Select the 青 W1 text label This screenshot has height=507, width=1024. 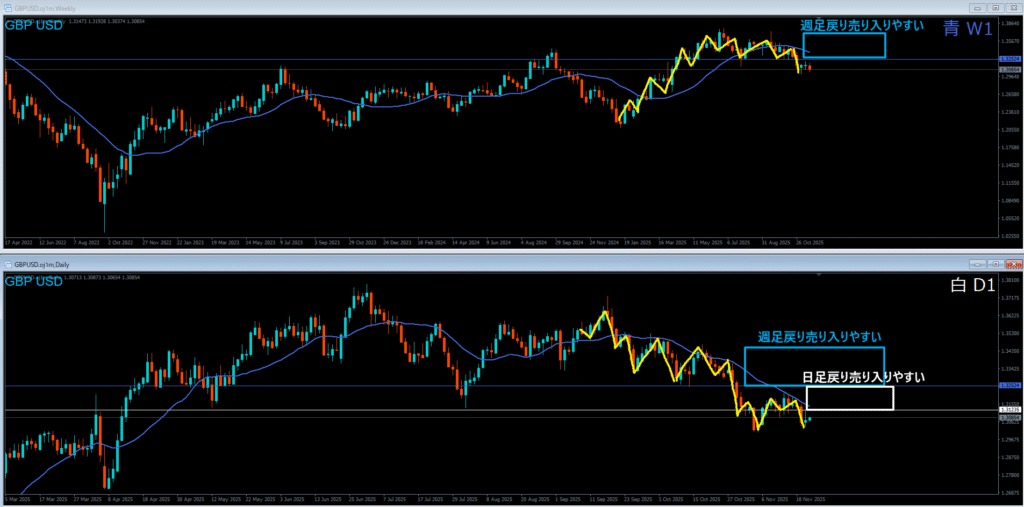(x=966, y=30)
